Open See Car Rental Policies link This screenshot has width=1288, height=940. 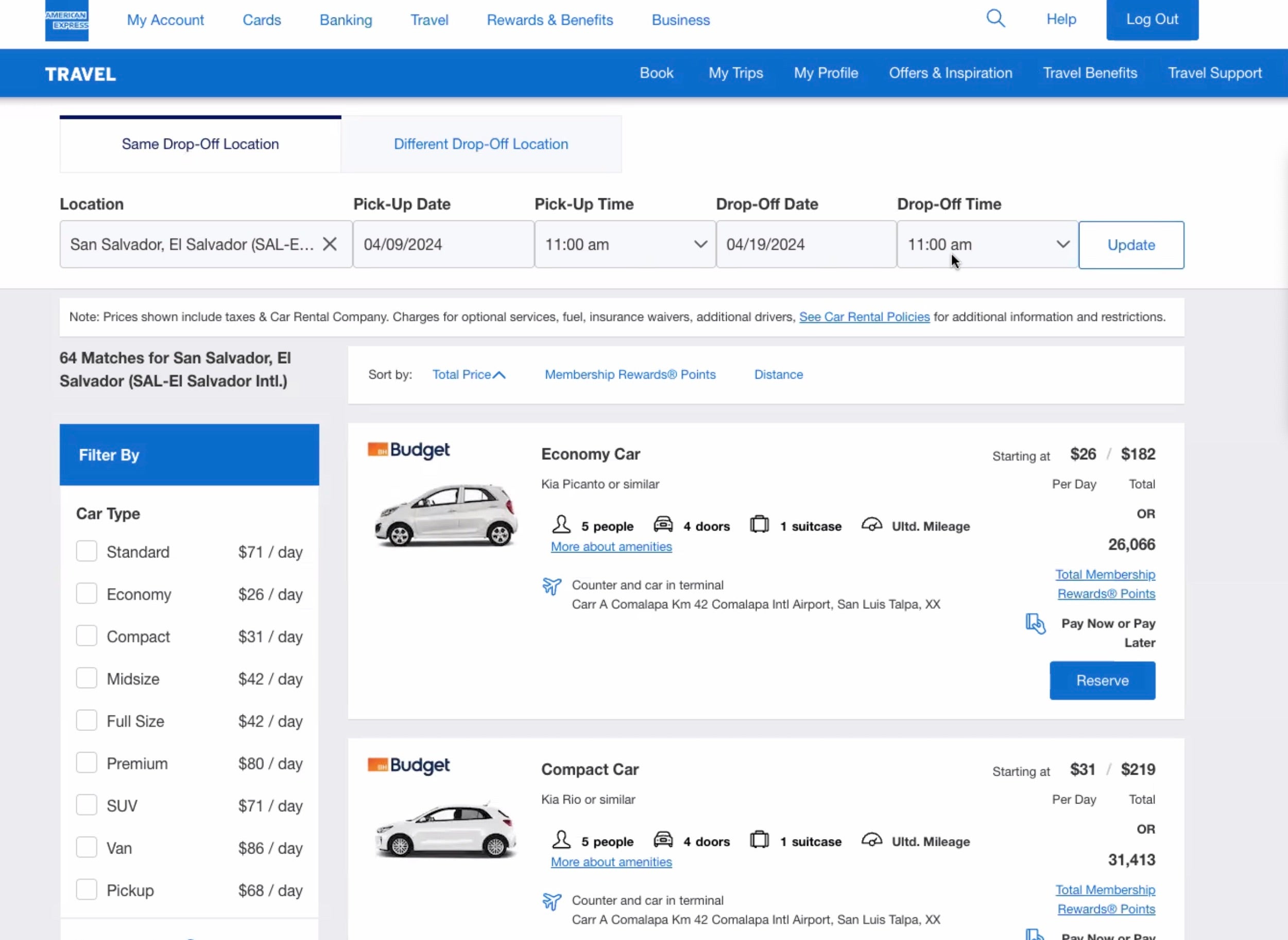point(864,317)
